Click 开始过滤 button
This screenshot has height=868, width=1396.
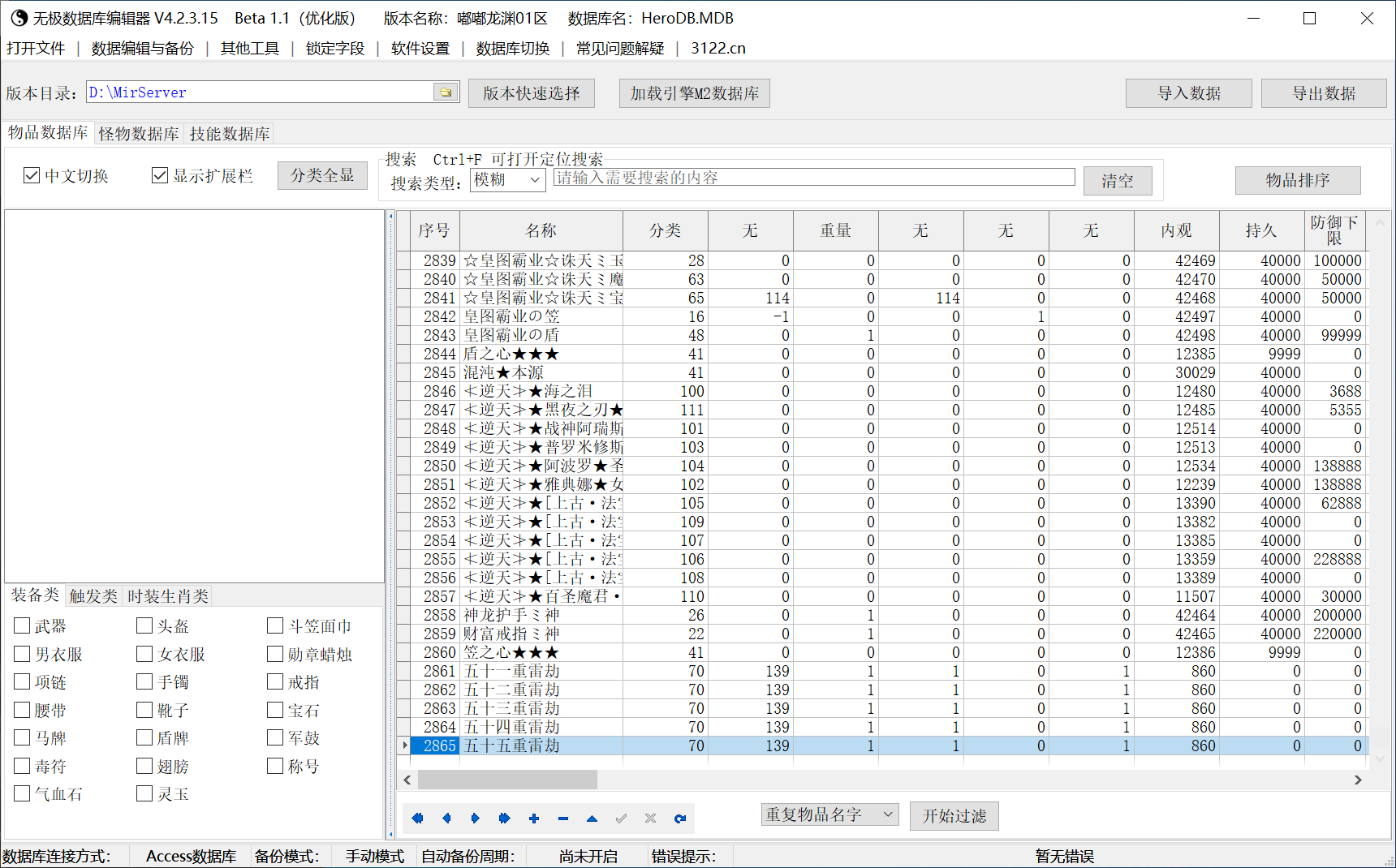tap(954, 815)
